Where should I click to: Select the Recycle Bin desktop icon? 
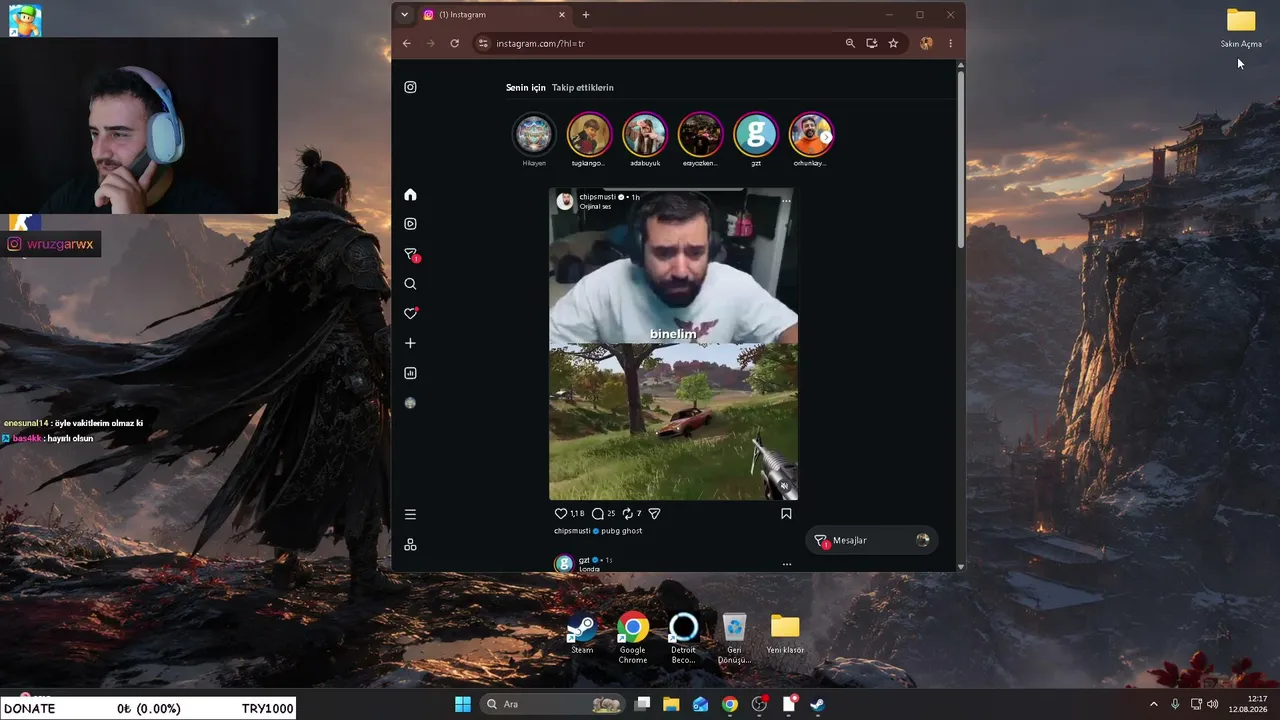[734, 638]
